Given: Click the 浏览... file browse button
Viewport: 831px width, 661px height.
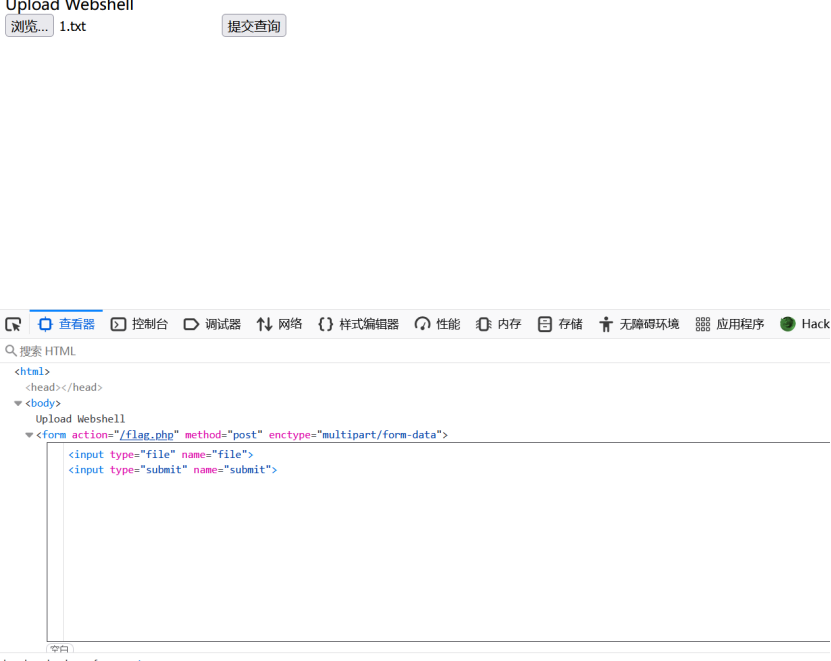Looking at the screenshot, I should [x=29, y=26].
